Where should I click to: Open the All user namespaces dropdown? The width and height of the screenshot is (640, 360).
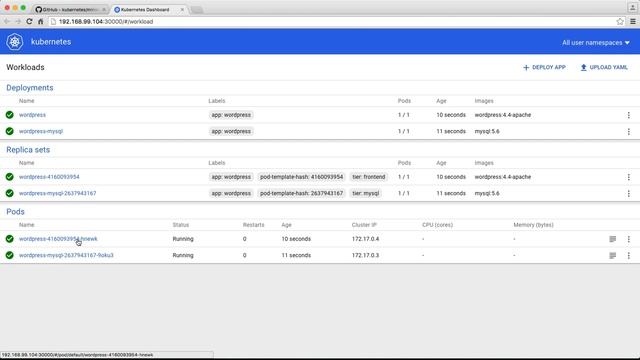(596, 42)
